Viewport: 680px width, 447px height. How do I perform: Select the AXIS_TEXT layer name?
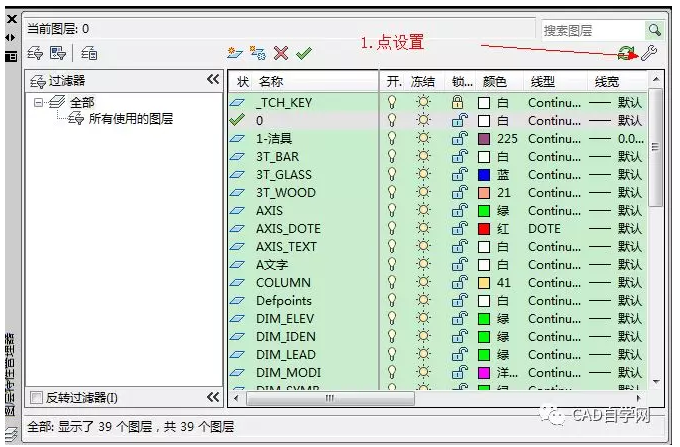click(x=286, y=247)
